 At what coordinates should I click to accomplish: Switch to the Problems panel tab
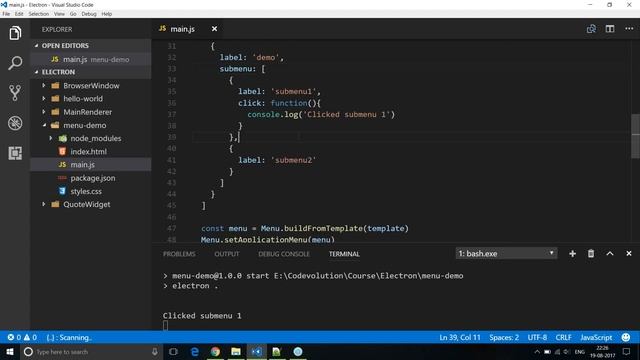pos(179,254)
